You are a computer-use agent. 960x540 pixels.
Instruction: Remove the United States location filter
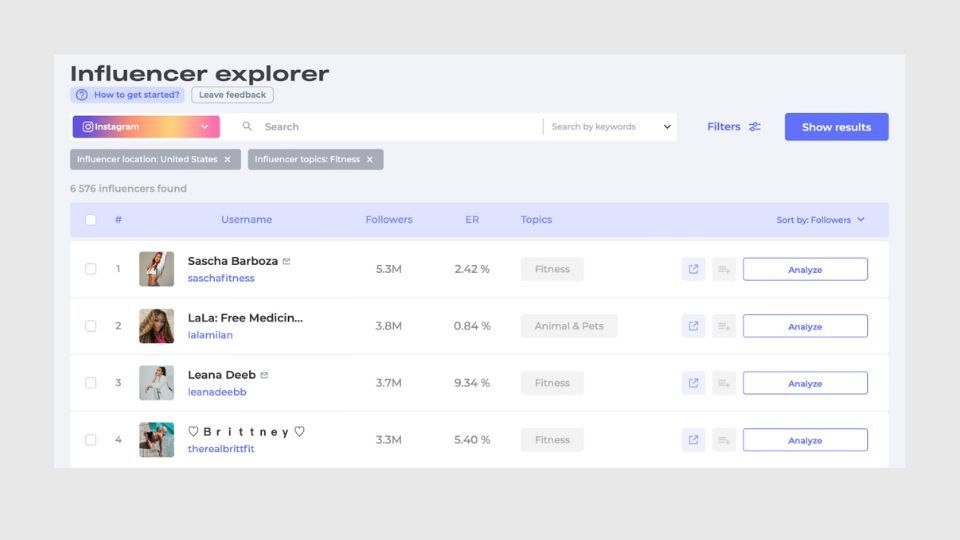[227, 159]
